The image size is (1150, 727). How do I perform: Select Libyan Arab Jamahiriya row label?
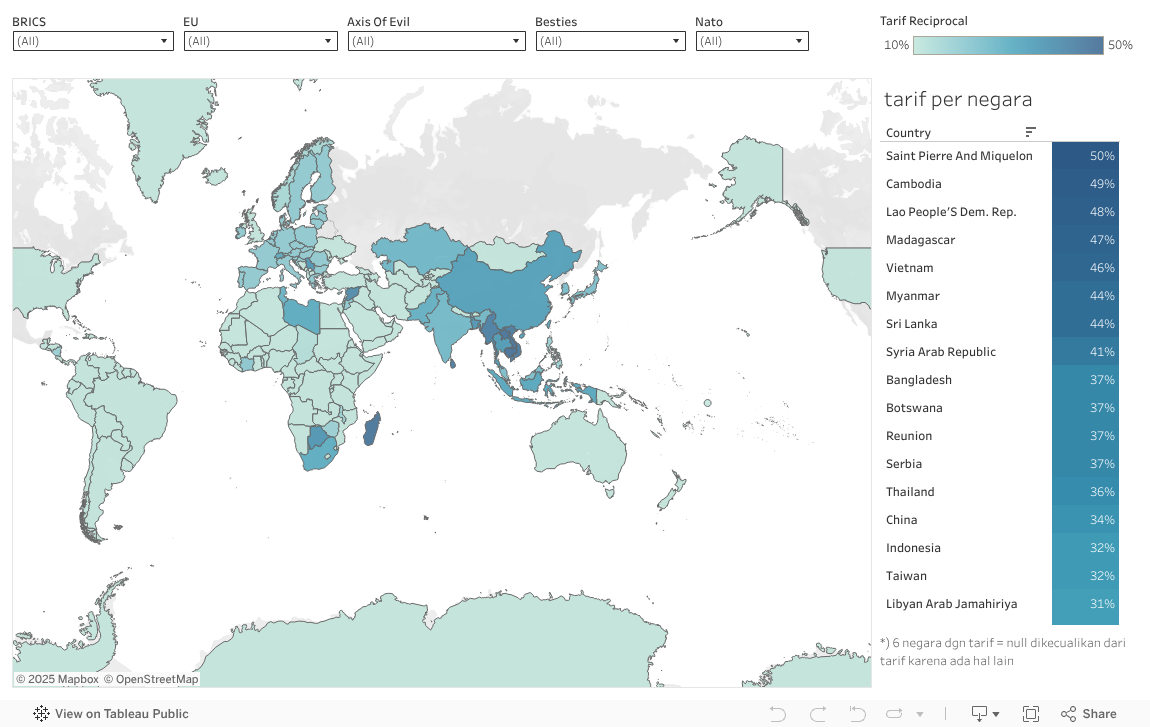tap(951, 604)
